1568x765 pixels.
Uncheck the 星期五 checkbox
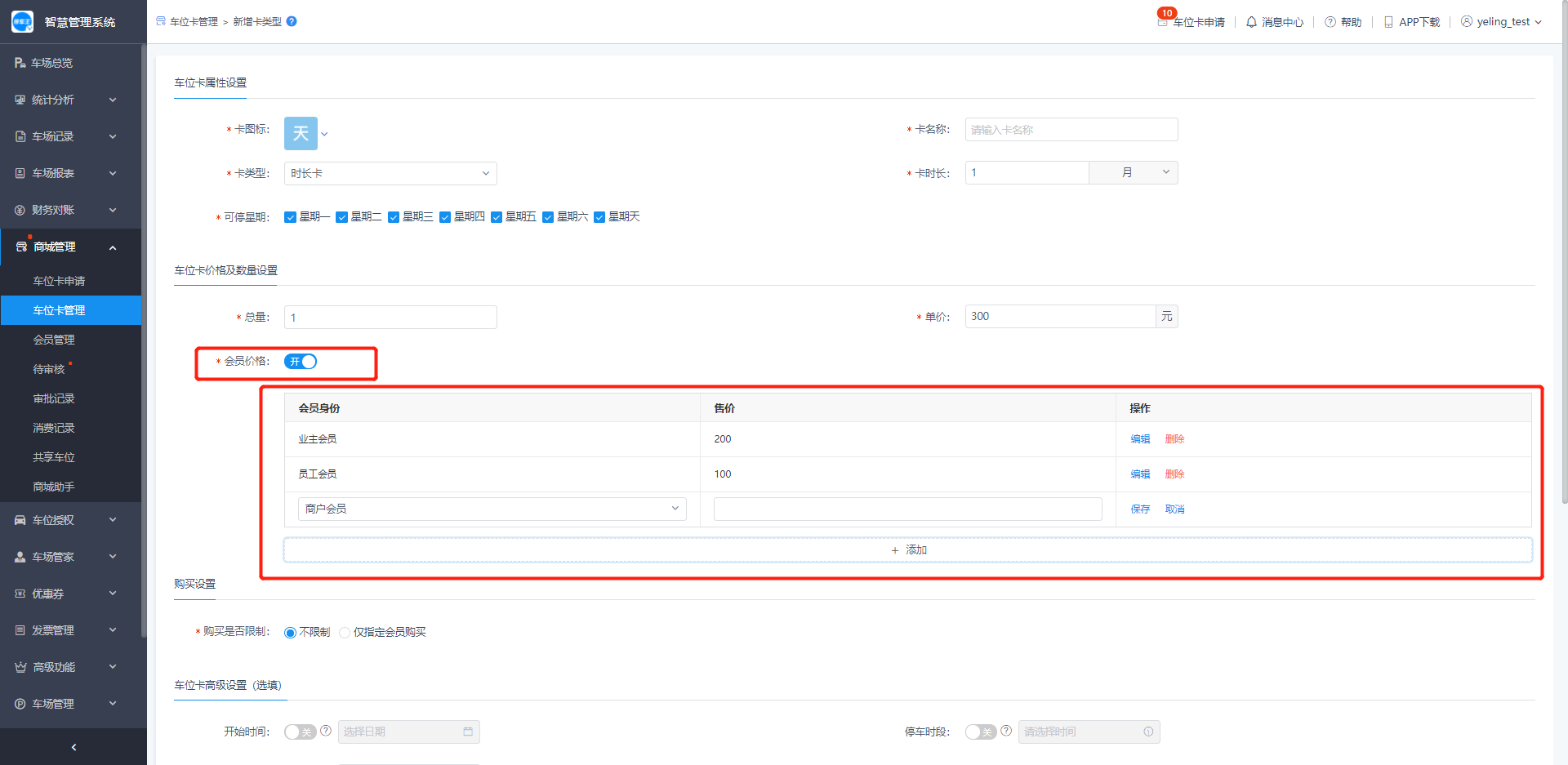tap(497, 217)
